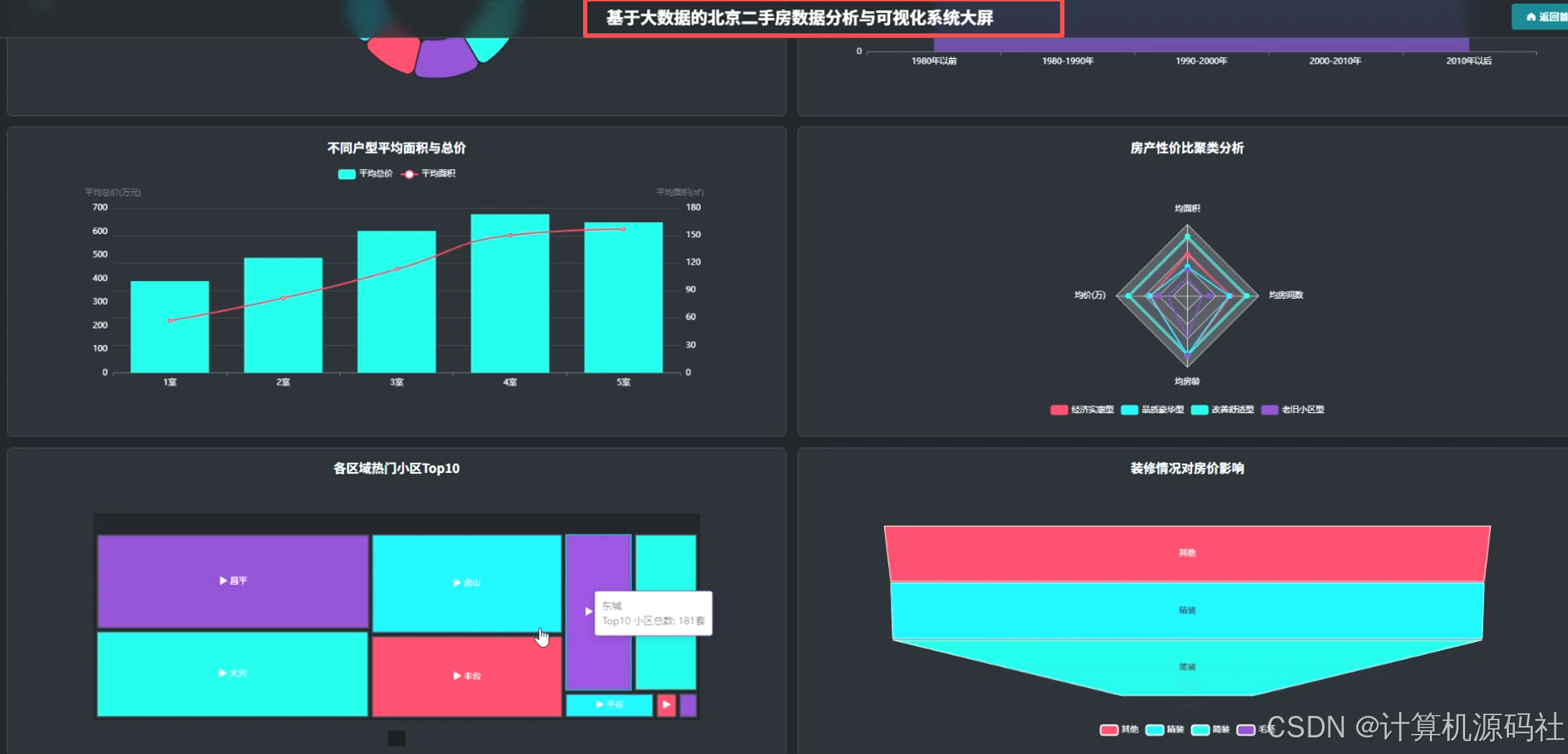Click the 均价(万) radar axis label
Viewport: 1568px width, 754px height.
click(x=1089, y=295)
